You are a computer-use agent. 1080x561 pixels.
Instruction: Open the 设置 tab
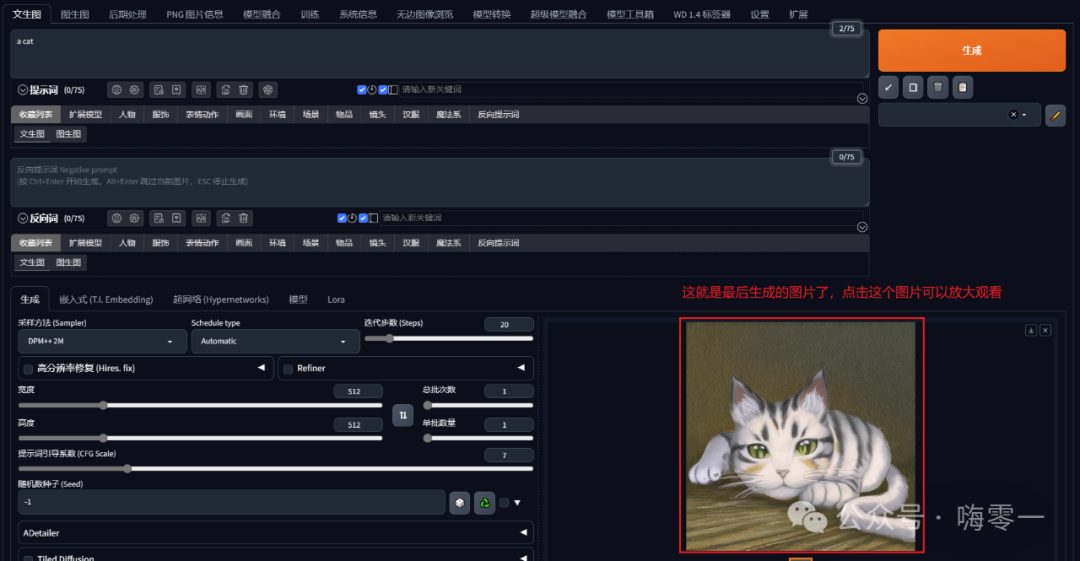(759, 14)
